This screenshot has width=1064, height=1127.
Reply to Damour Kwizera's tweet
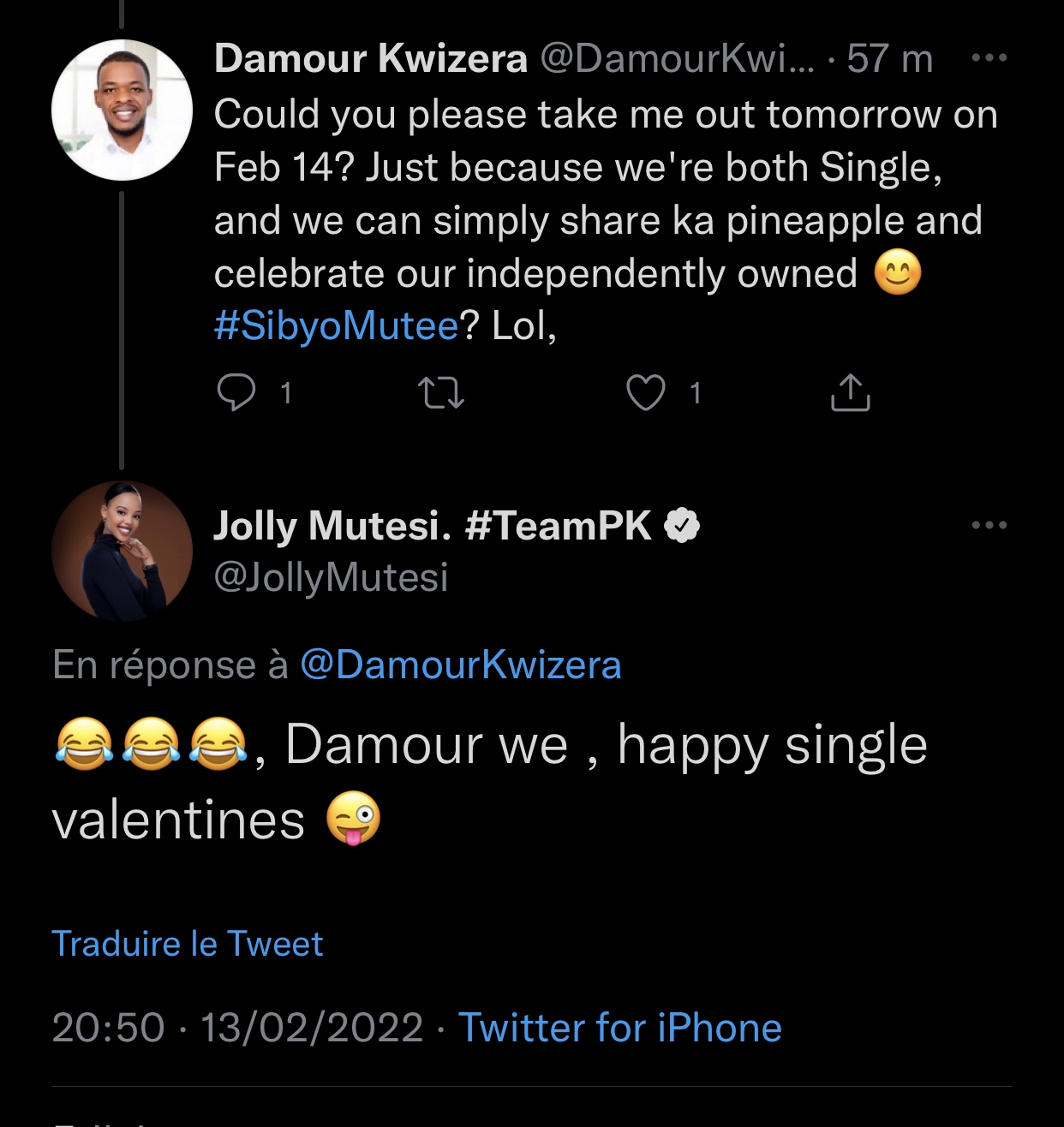tap(236, 393)
